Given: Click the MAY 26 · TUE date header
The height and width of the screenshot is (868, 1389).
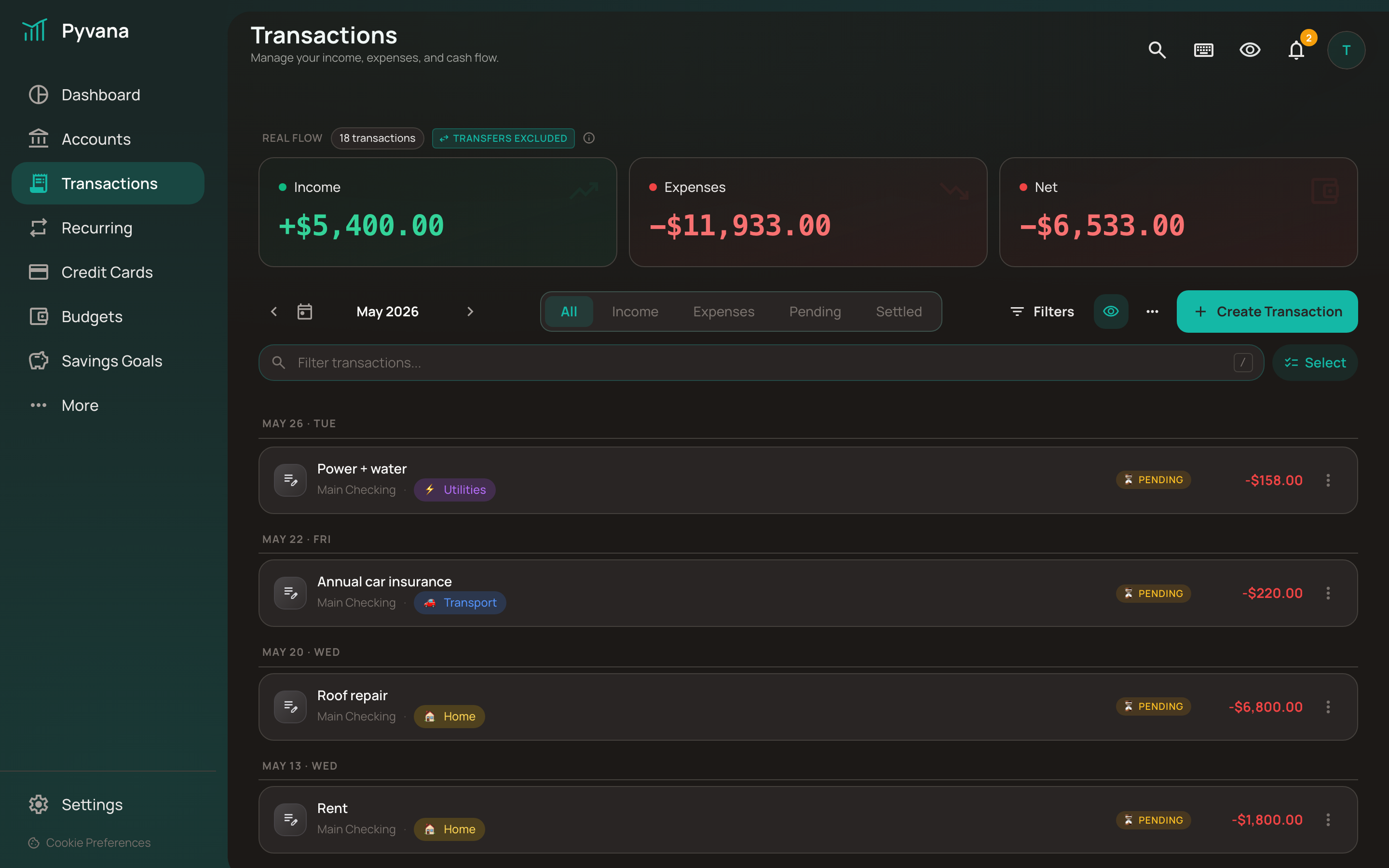Looking at the screenshot, I should 299,424.
